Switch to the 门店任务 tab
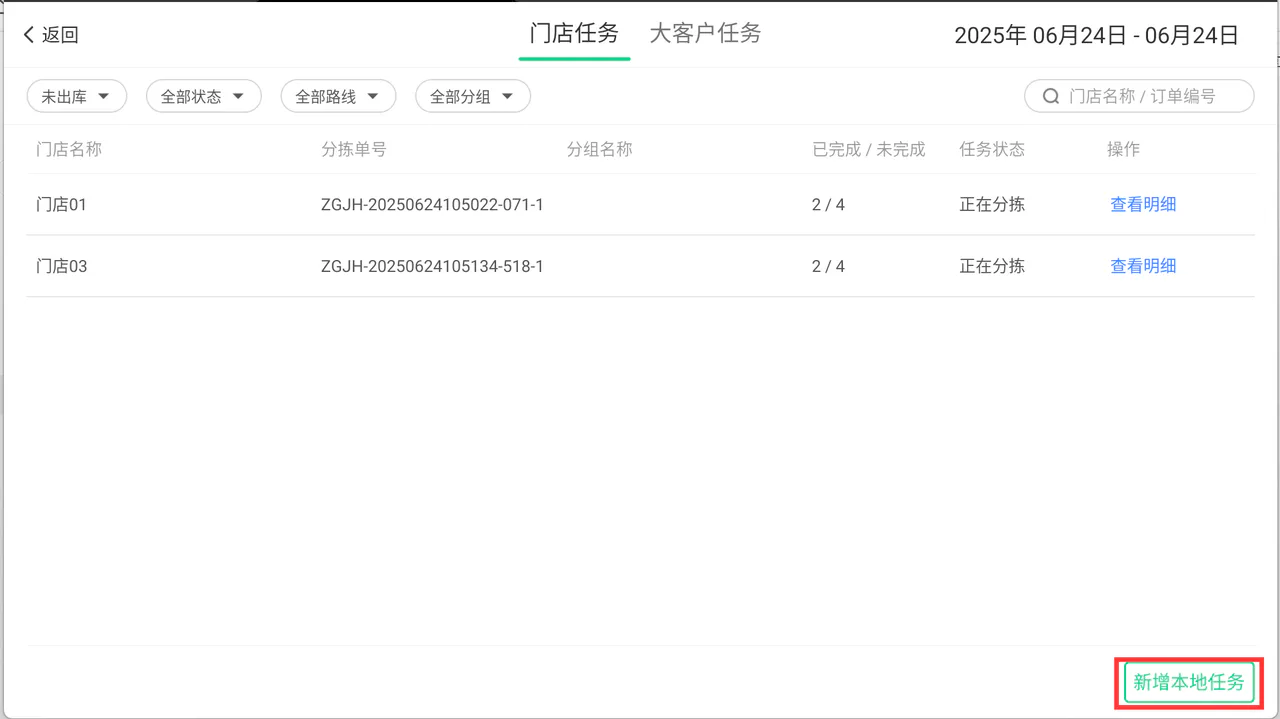This screenshot has width=1280, height=719. coord(574,34)
